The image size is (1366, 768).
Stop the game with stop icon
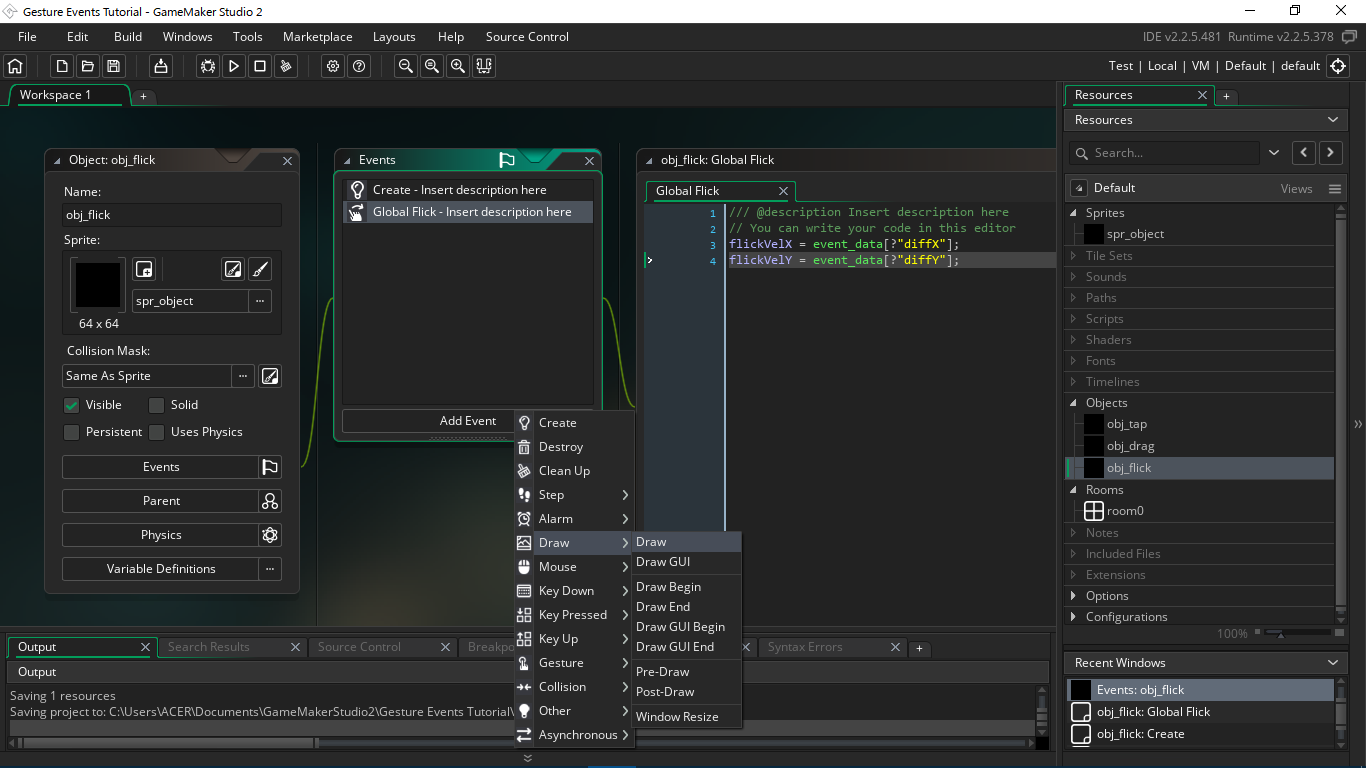tap(260, 66)
